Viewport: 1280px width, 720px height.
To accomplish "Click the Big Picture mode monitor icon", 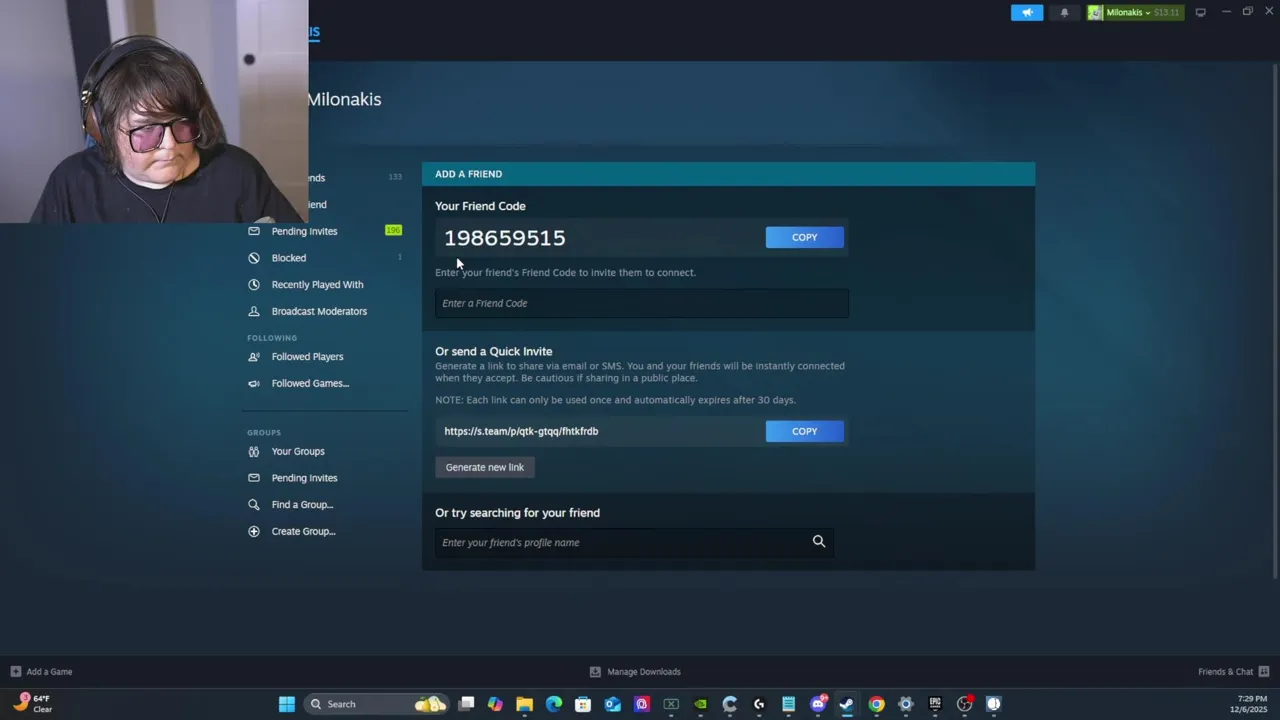I will [1200, 12].
